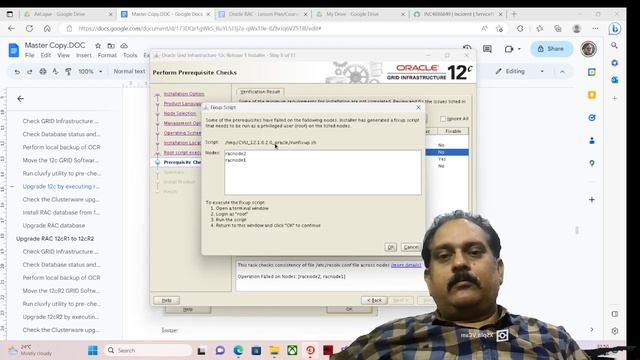Open Edge from the taskbar
The image size is (640, 360).
tap(238, 350)
